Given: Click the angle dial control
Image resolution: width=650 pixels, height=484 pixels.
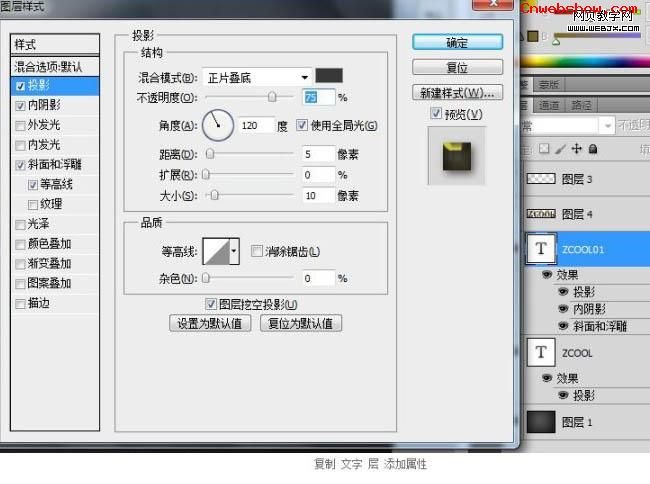Looking at the screenshot, I should (218, 125).
